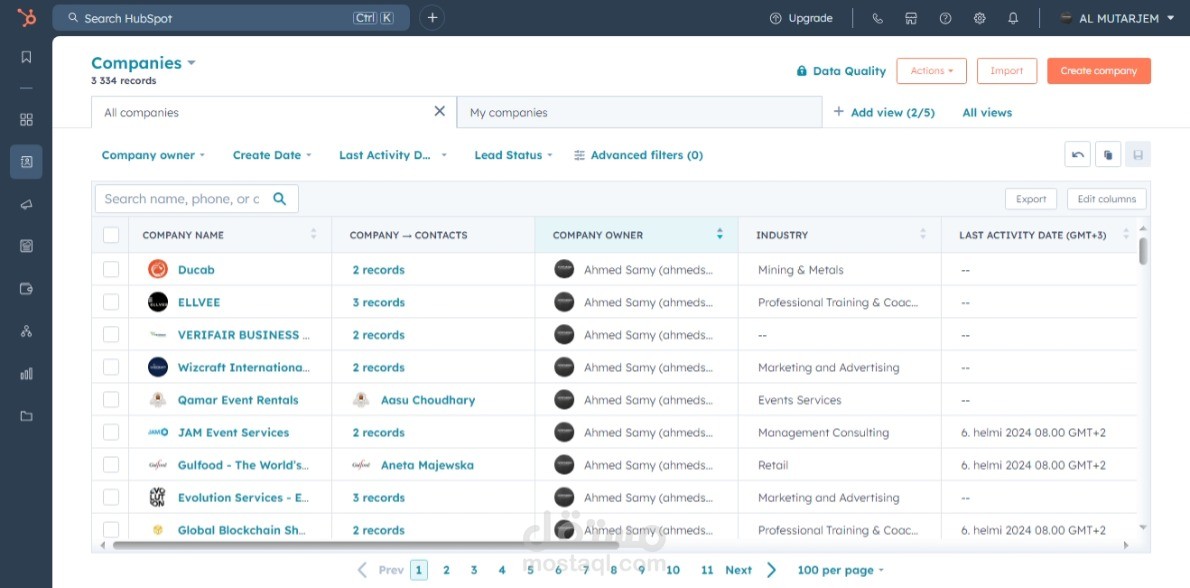The height and width of the screenshot is (588, 1190).
Task: Click Add view (2/5)
Action: coord(884,112)
